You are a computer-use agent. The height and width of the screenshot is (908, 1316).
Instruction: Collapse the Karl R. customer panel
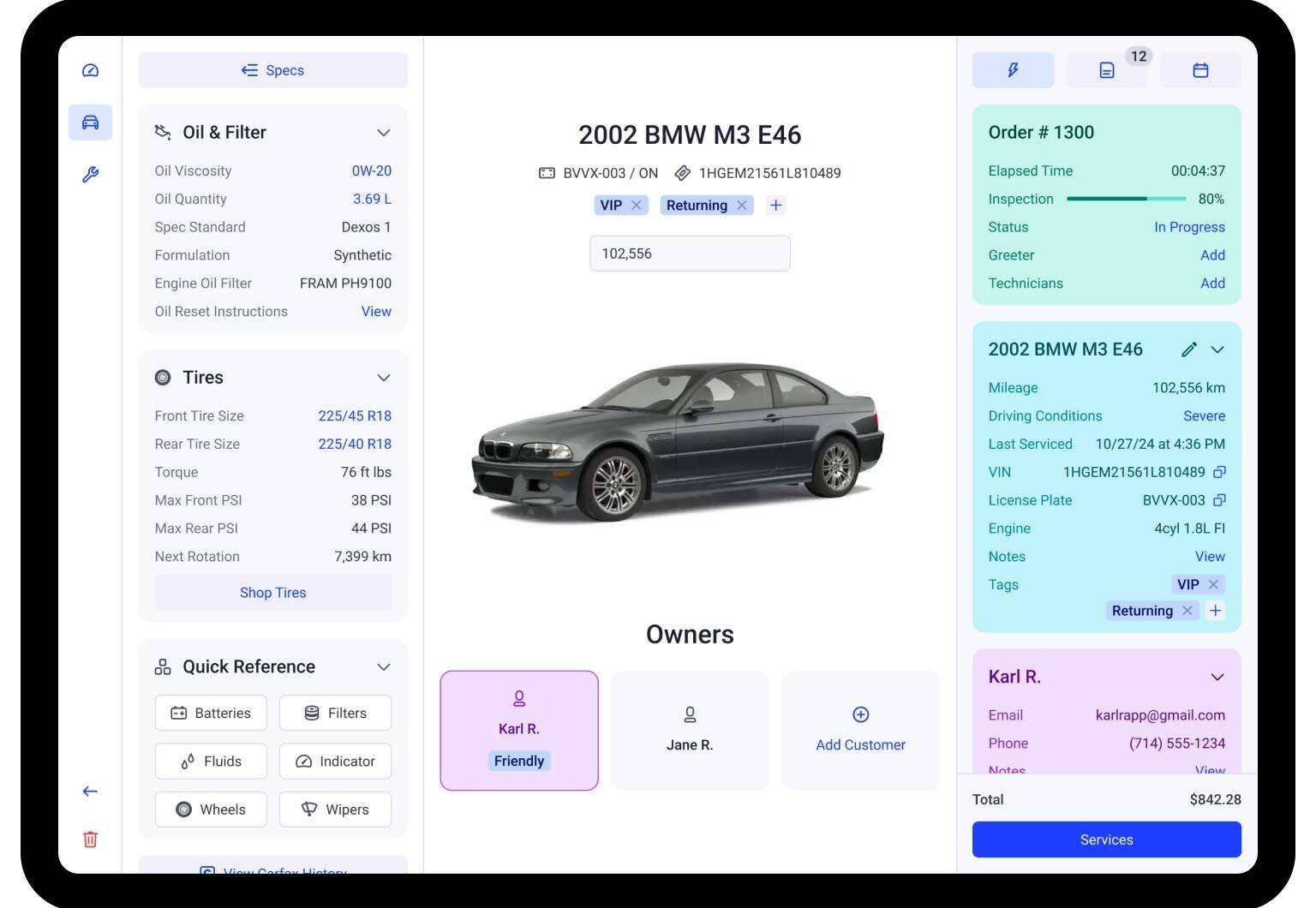pyautogui.click(x=1217, y=677)
